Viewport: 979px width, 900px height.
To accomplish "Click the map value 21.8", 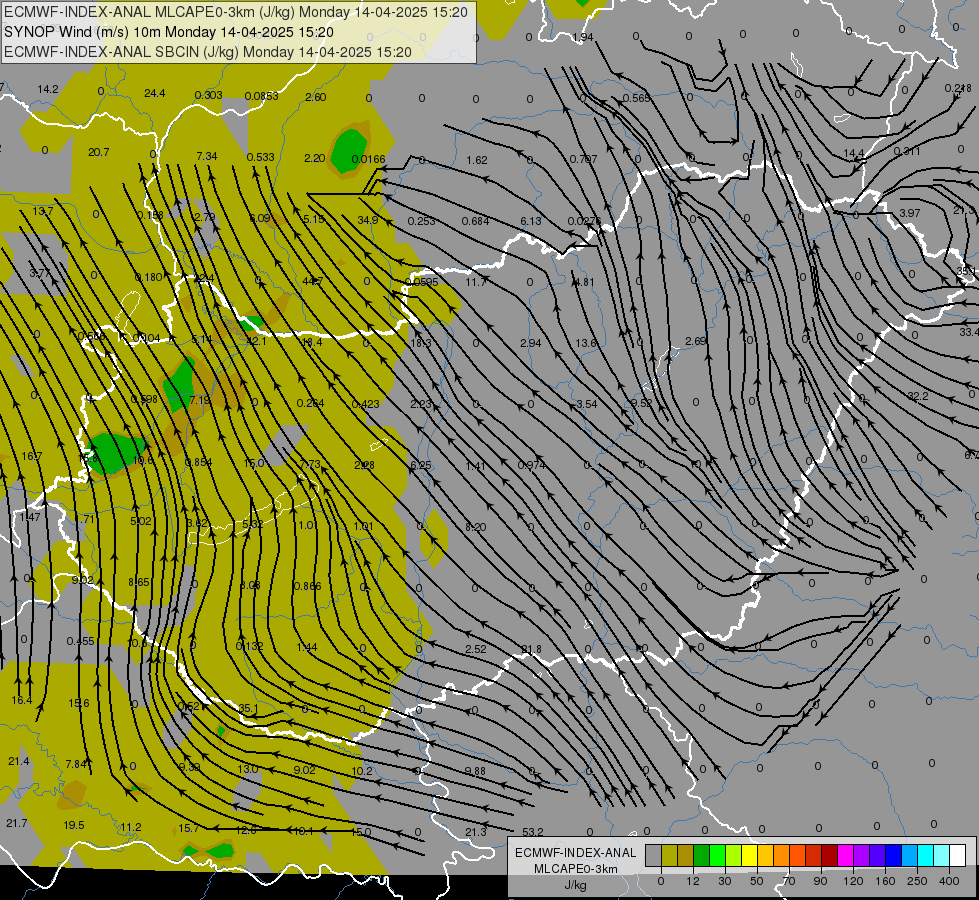I will [531, 650].
